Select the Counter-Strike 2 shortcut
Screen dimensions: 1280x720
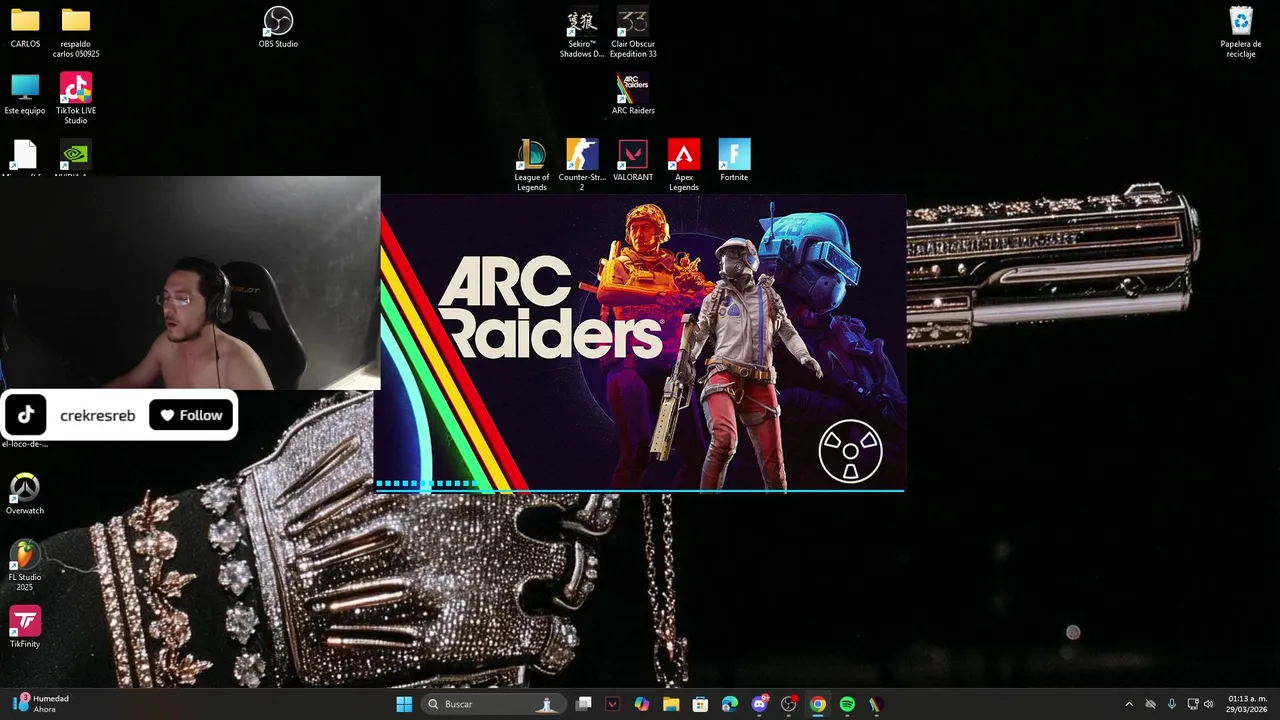pyautogui.click(x=582, y=165)
